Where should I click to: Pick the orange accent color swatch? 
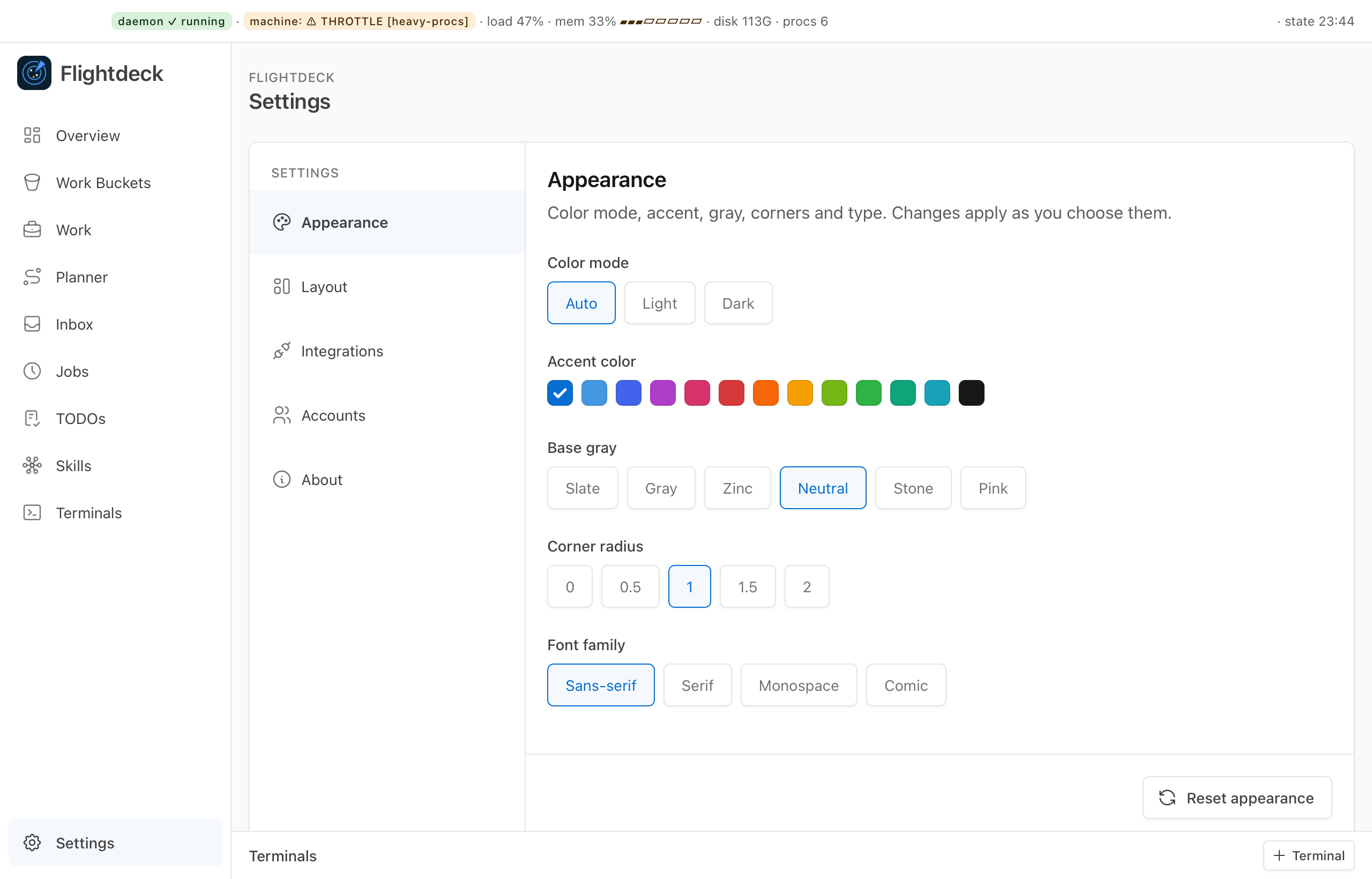[x=765, y=393]
